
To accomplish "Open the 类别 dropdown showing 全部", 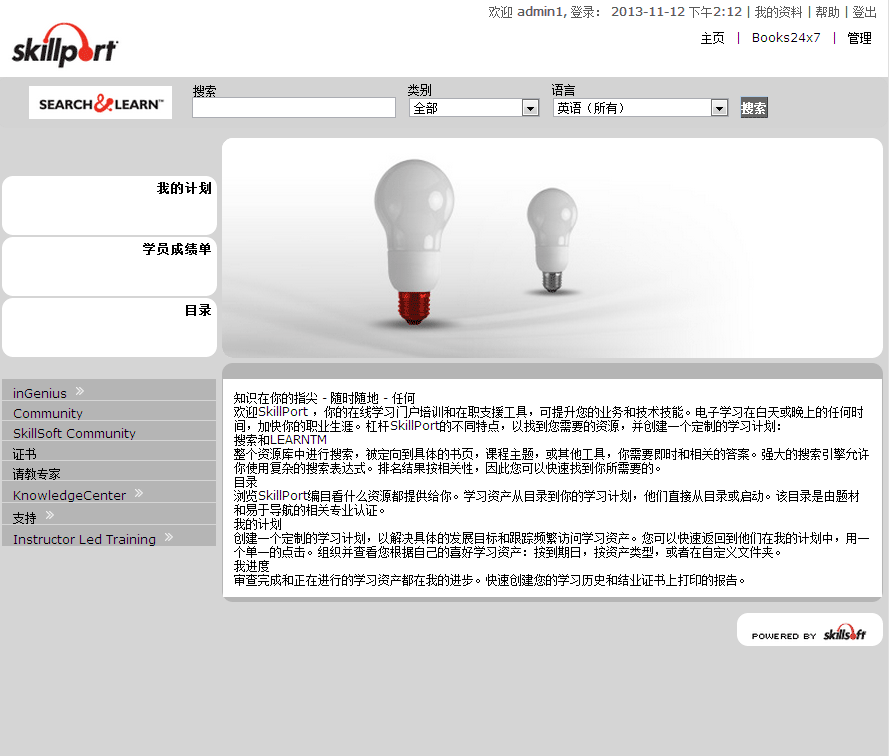I will [x=474, y=108].
